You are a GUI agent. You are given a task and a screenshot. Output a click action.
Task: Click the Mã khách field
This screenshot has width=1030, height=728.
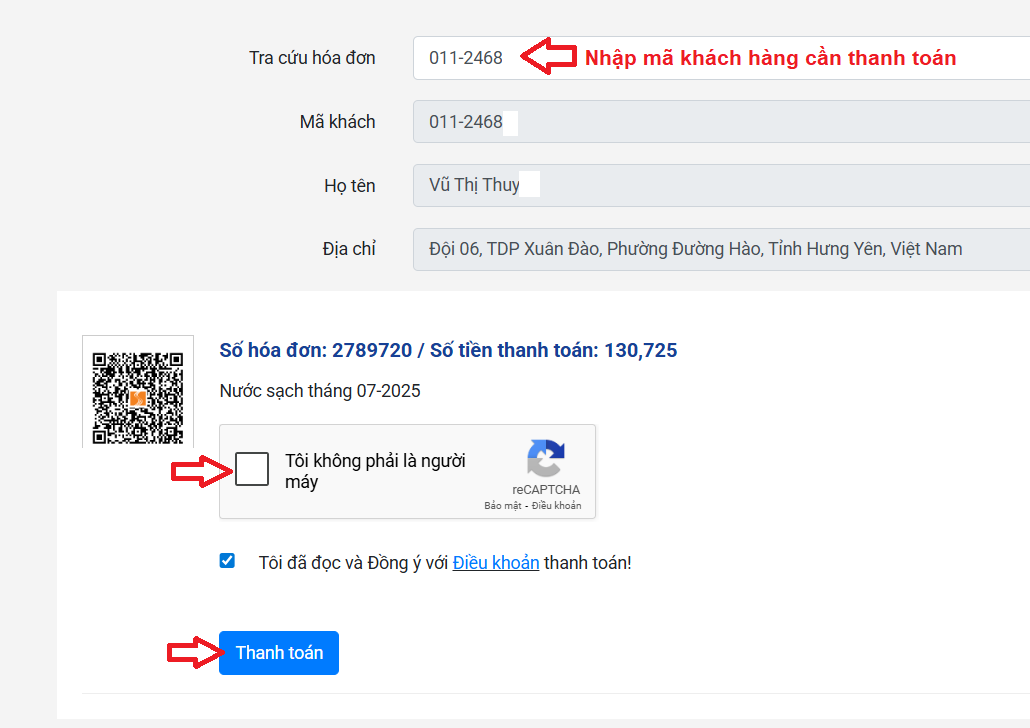[x=721, y=122]
